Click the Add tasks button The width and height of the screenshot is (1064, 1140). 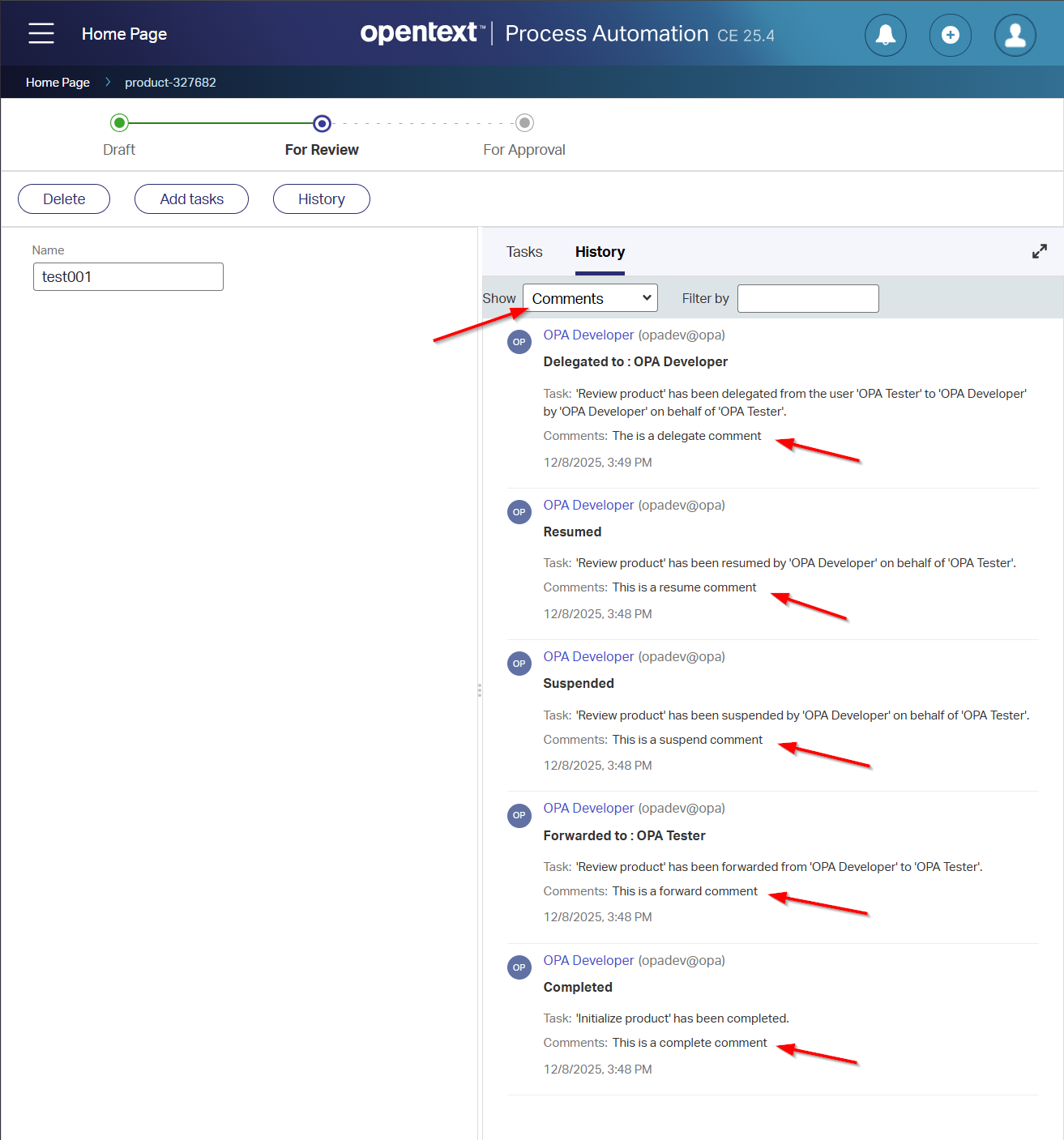pos(191,199)
